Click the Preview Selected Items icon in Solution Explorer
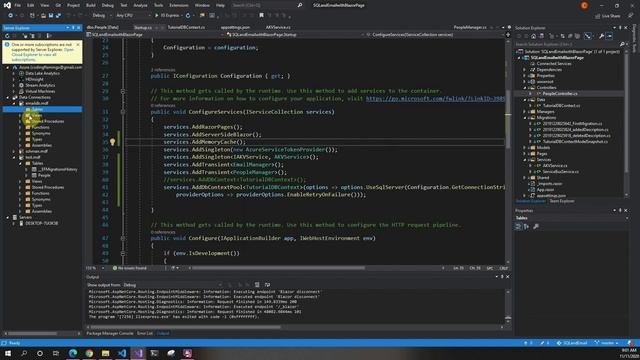 tap(609, 36)
